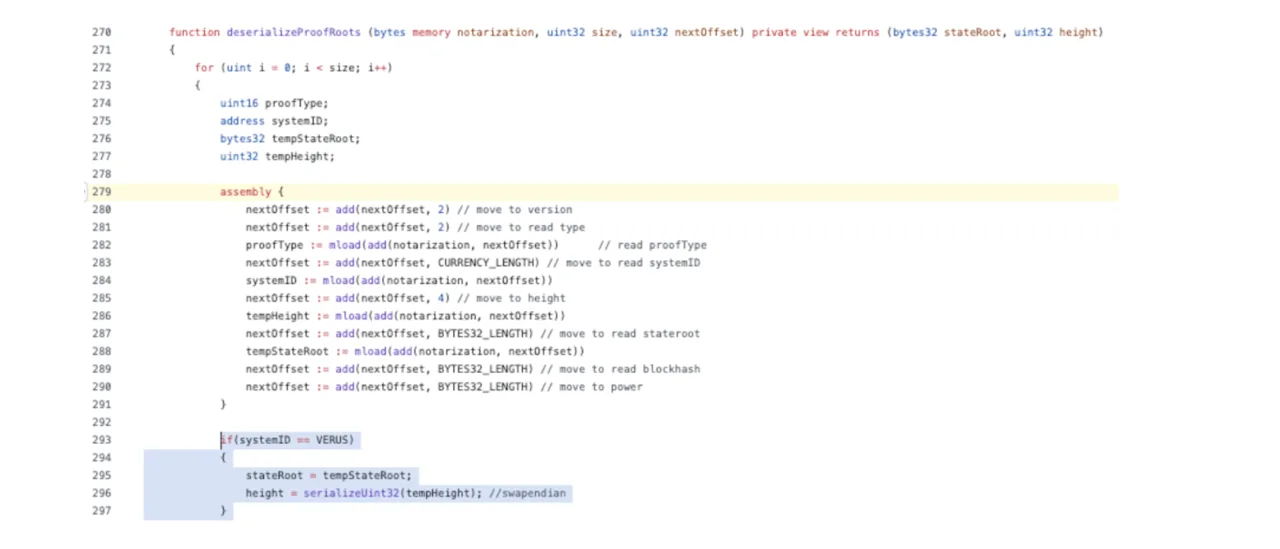This screenshot has width=1280, height=549.
Task: Click the comment '// move to read type'
Action: 521,228
